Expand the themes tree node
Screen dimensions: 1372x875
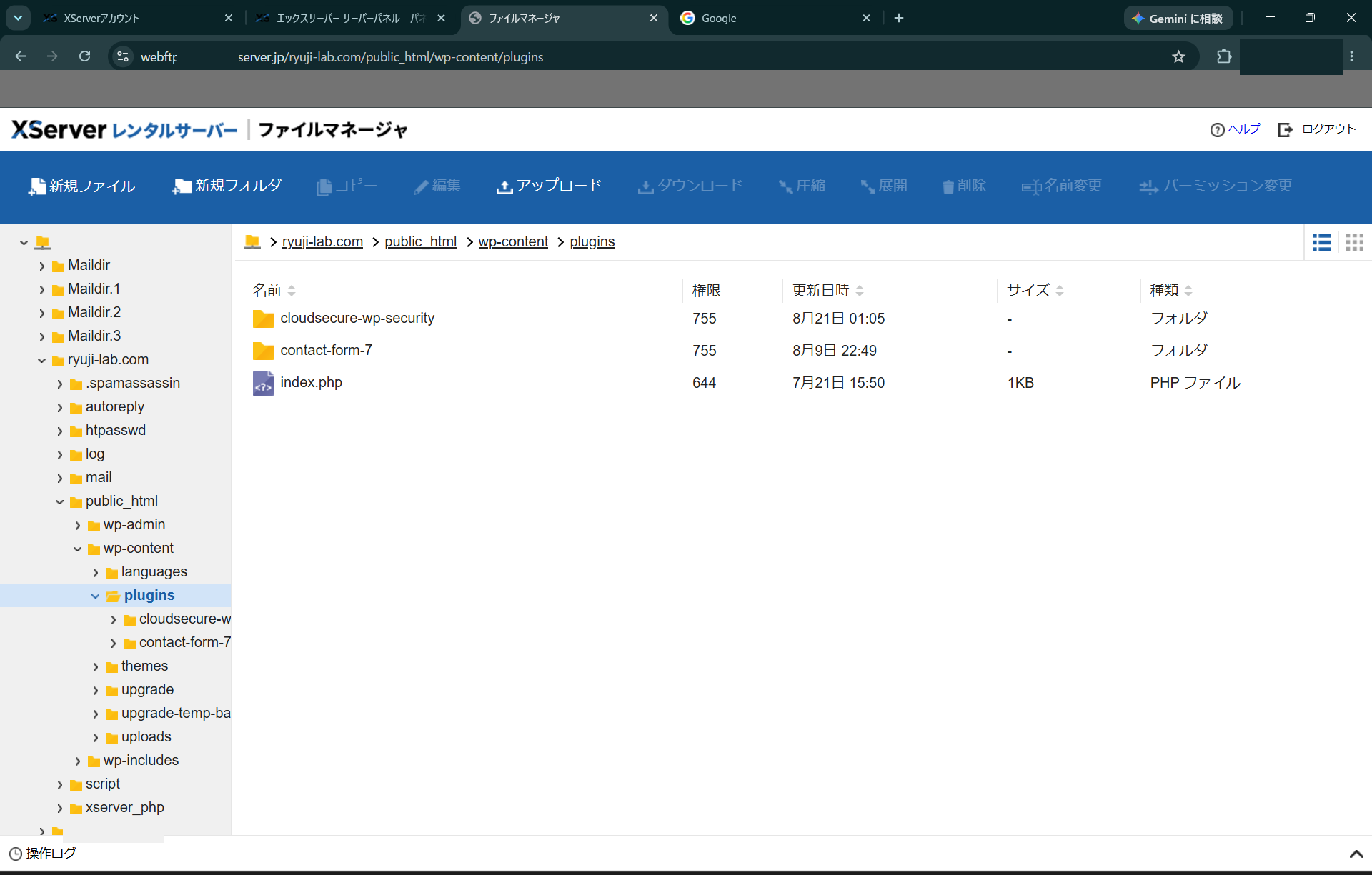pos(95,666)
